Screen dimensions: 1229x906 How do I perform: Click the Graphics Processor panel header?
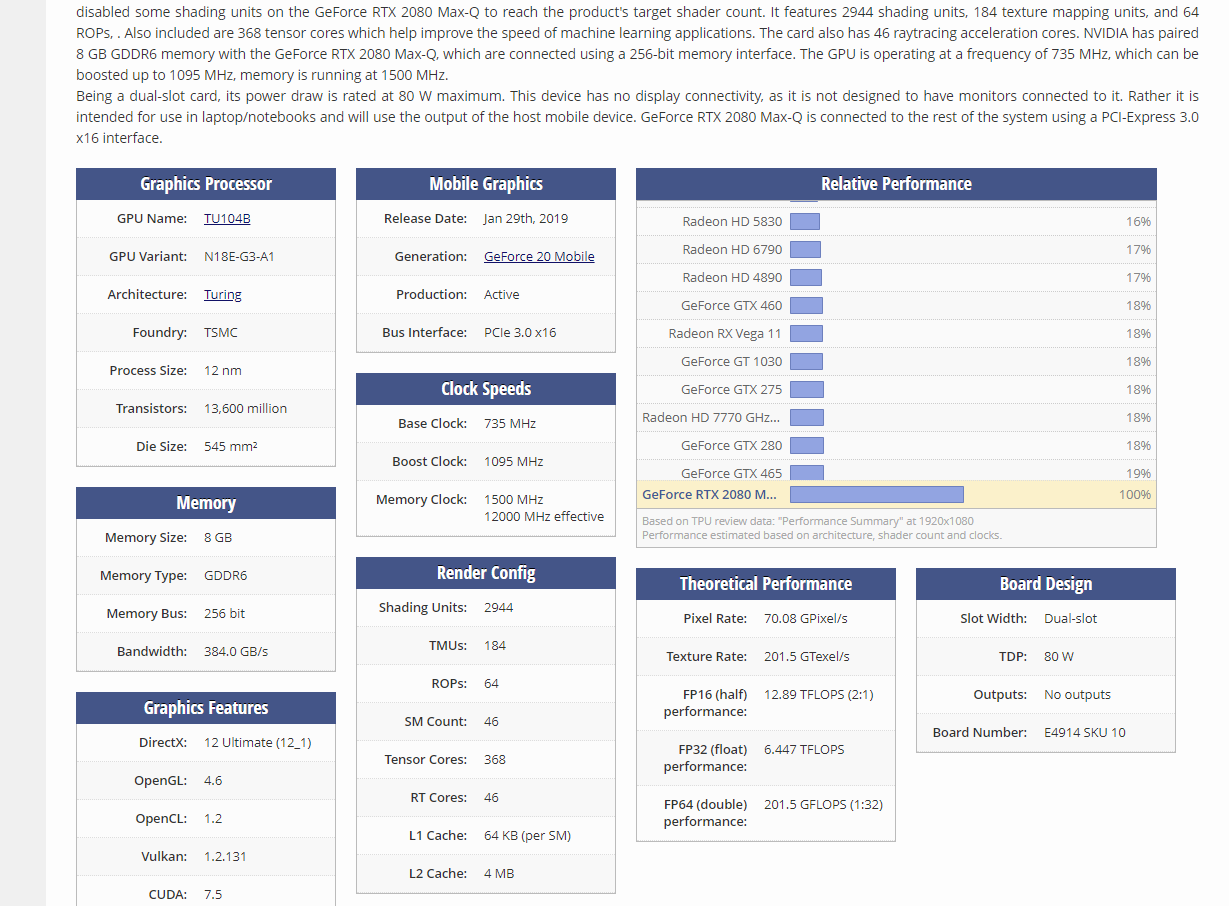point(206,184)
